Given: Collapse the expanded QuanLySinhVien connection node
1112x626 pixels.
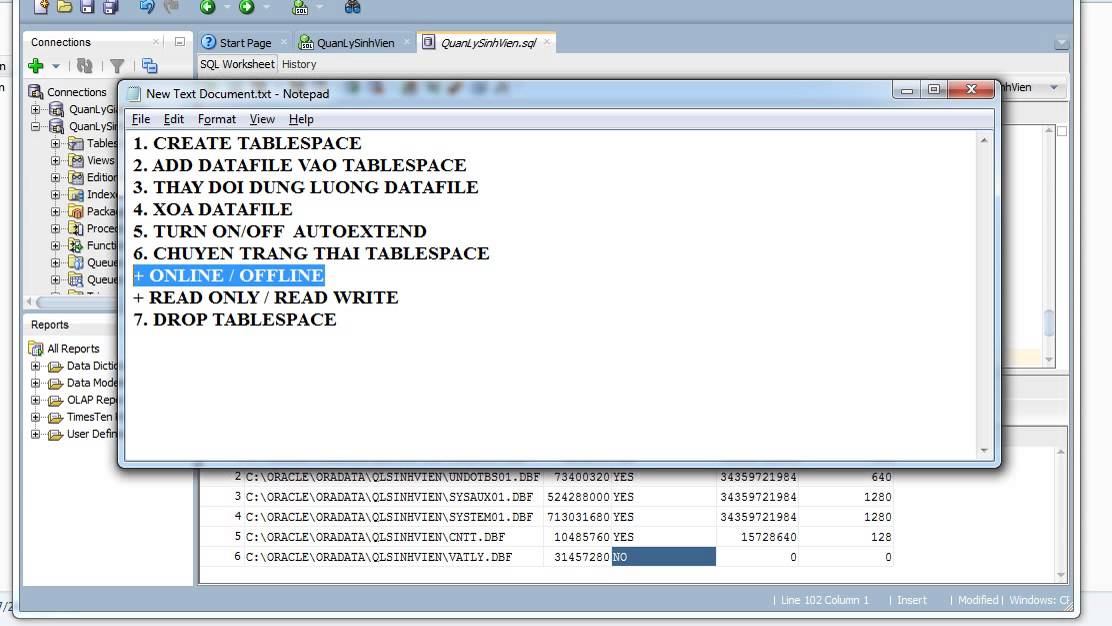Looking at the screenshot, I should (35, 127).
